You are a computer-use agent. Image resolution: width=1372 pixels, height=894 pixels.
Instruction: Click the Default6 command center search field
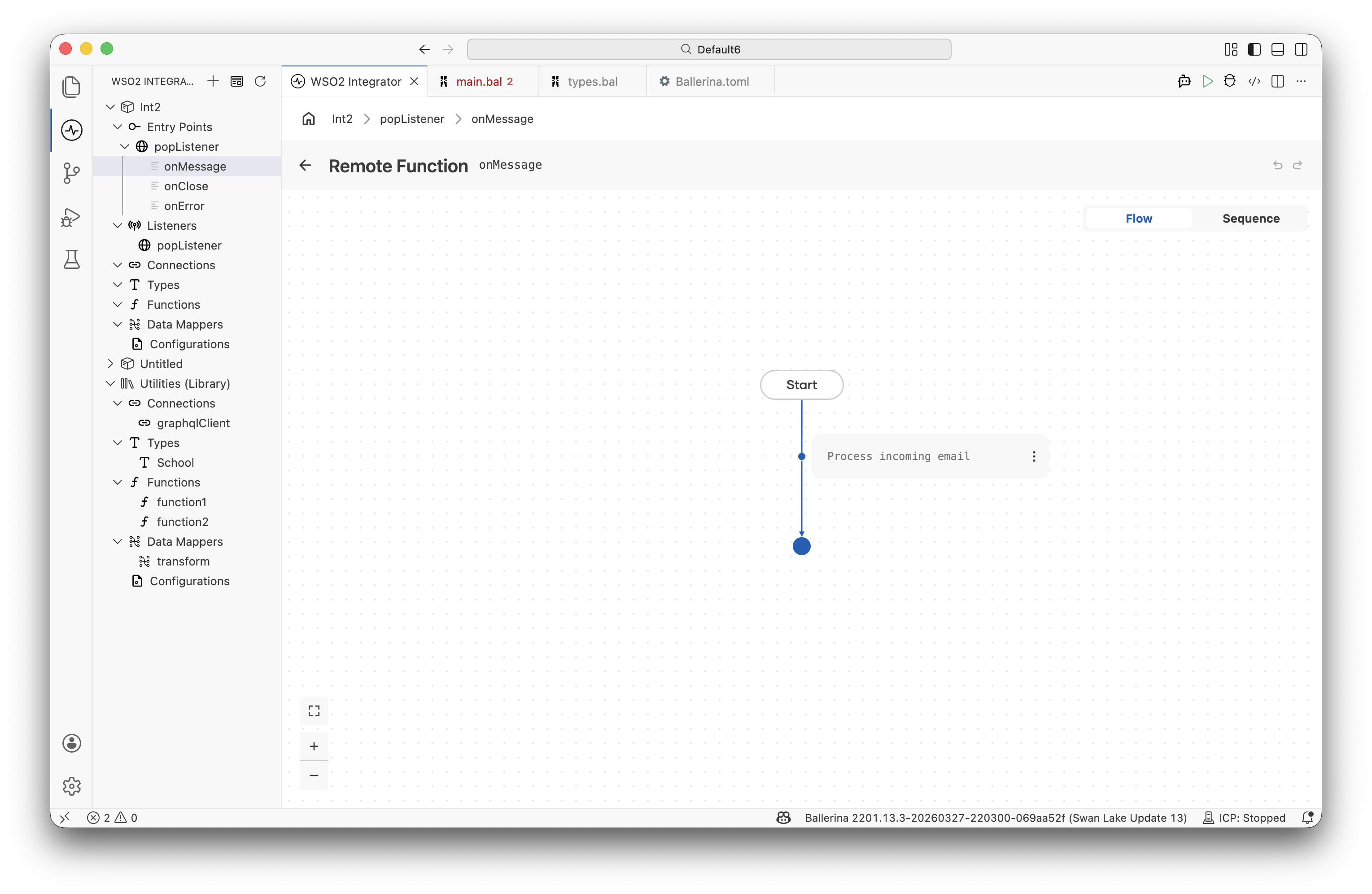click(x=708, y=50)
